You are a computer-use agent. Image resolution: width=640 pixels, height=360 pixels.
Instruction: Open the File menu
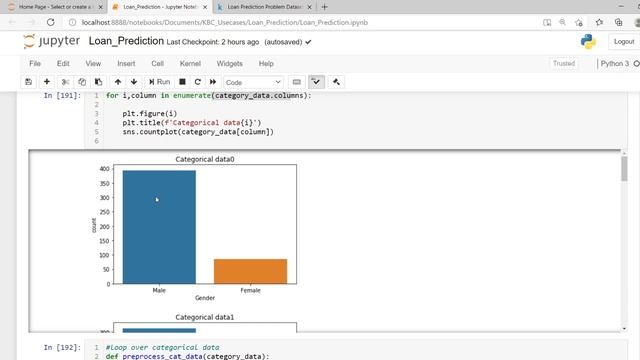pos(35,64)
